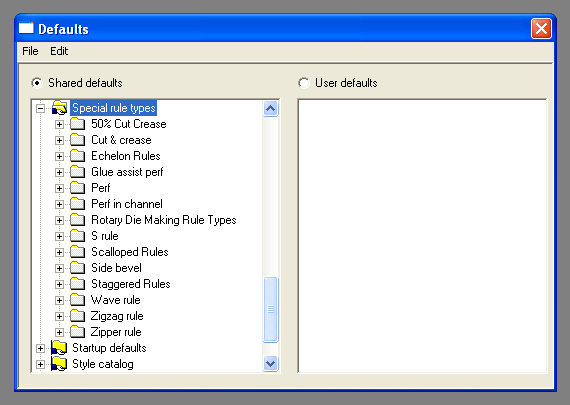Select the Glue assist perf label
Image resolution: width=570 pixels, height=405 pixels.
[127, 172]
